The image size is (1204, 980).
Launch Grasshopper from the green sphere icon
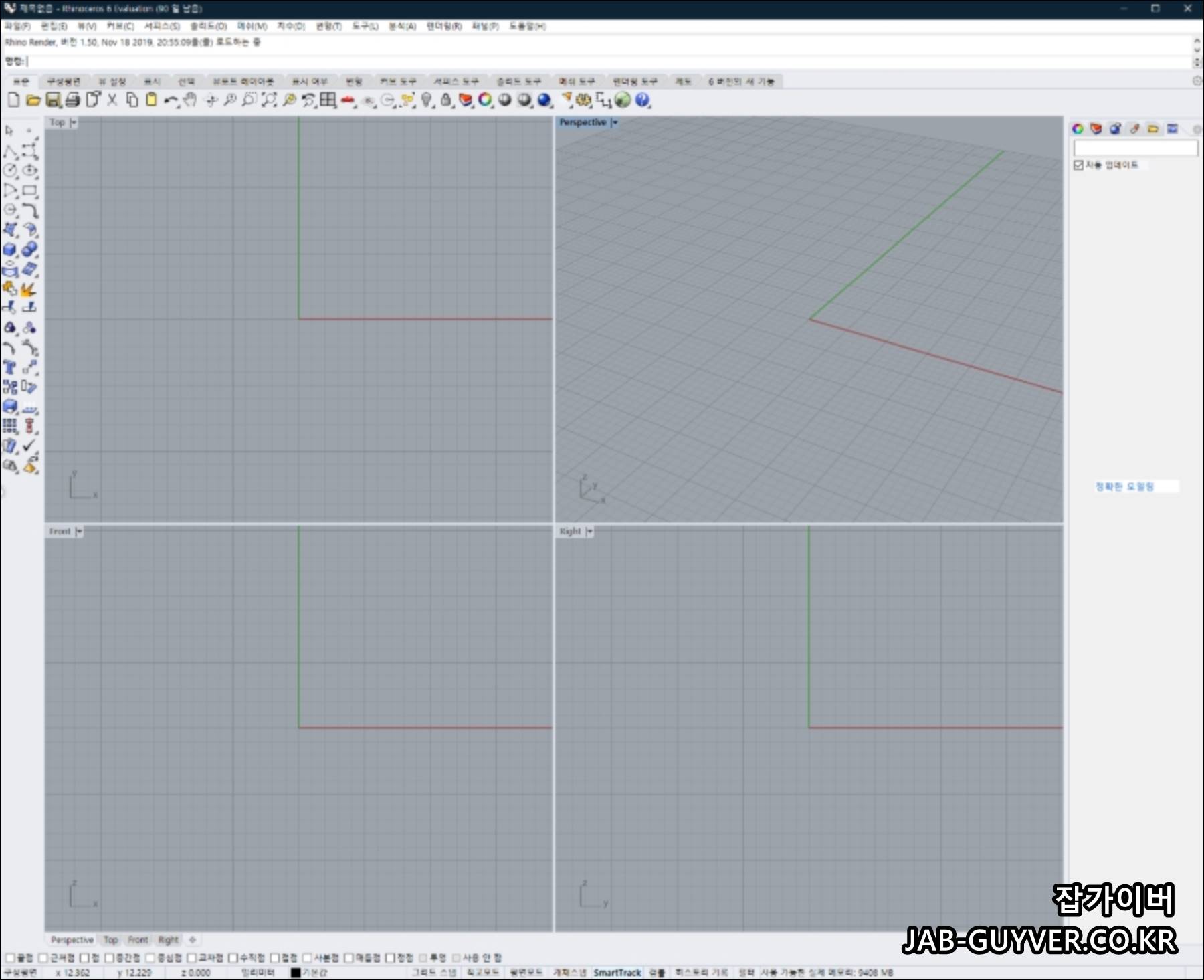point(623,100)
